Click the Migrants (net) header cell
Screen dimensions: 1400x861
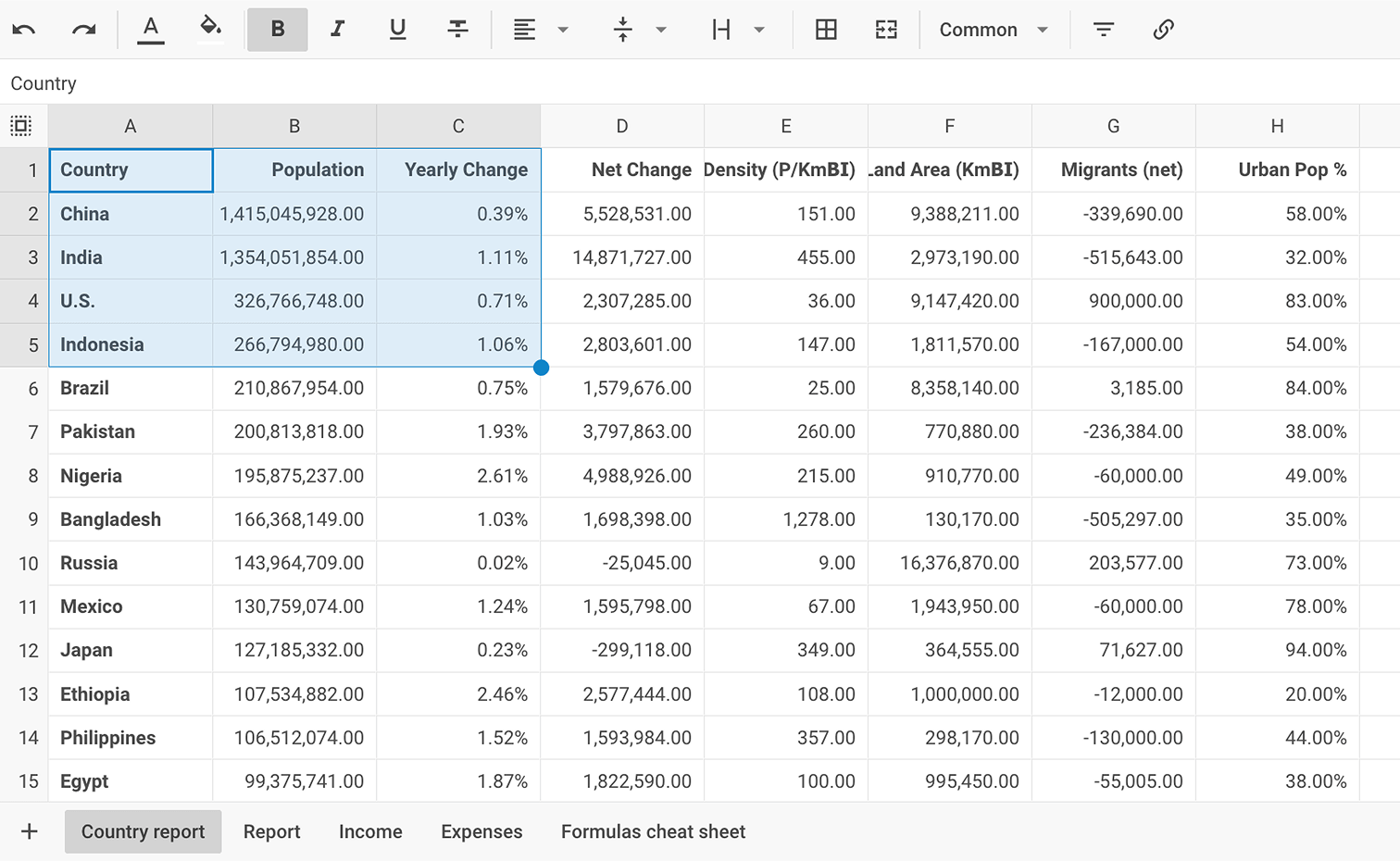tap(1114, 169)
